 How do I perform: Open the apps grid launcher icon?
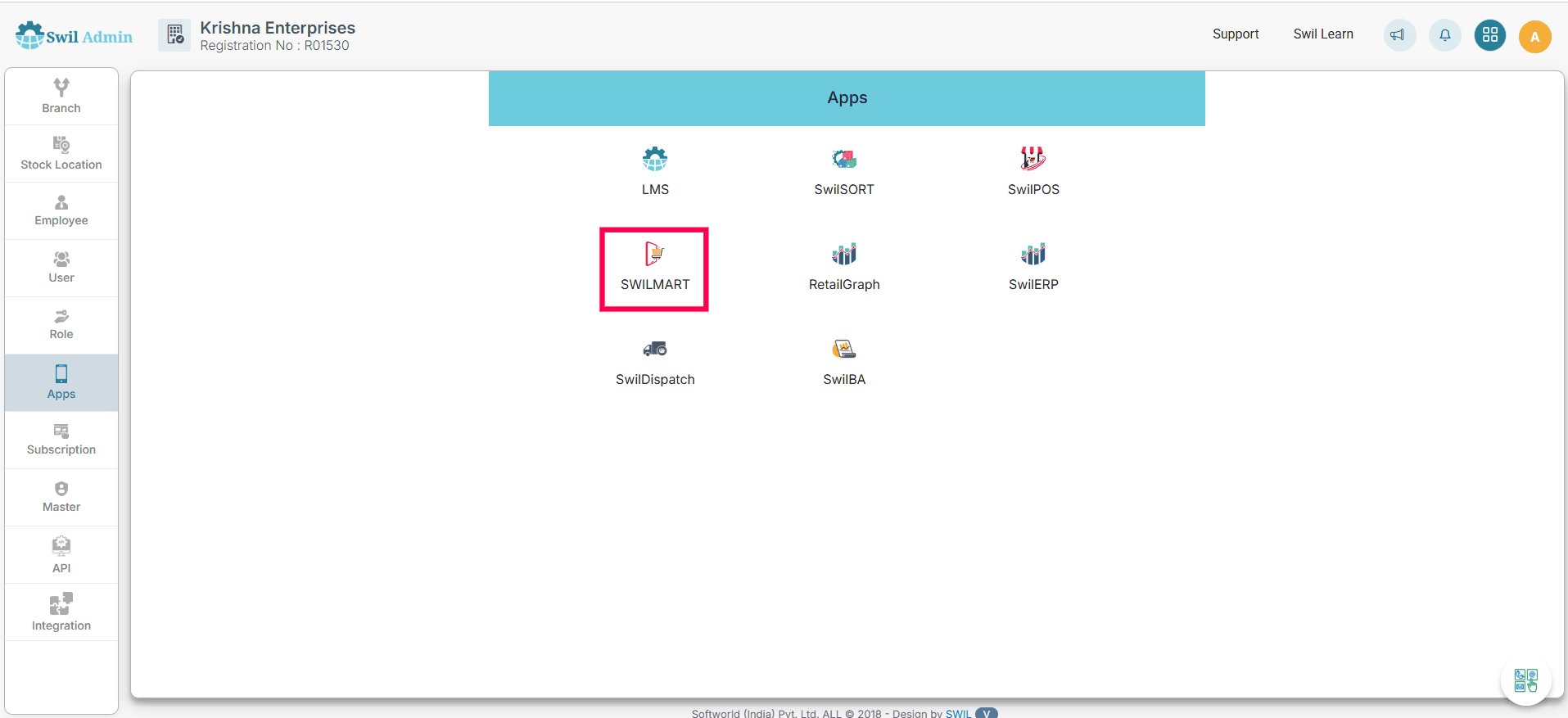(1490, 35)
